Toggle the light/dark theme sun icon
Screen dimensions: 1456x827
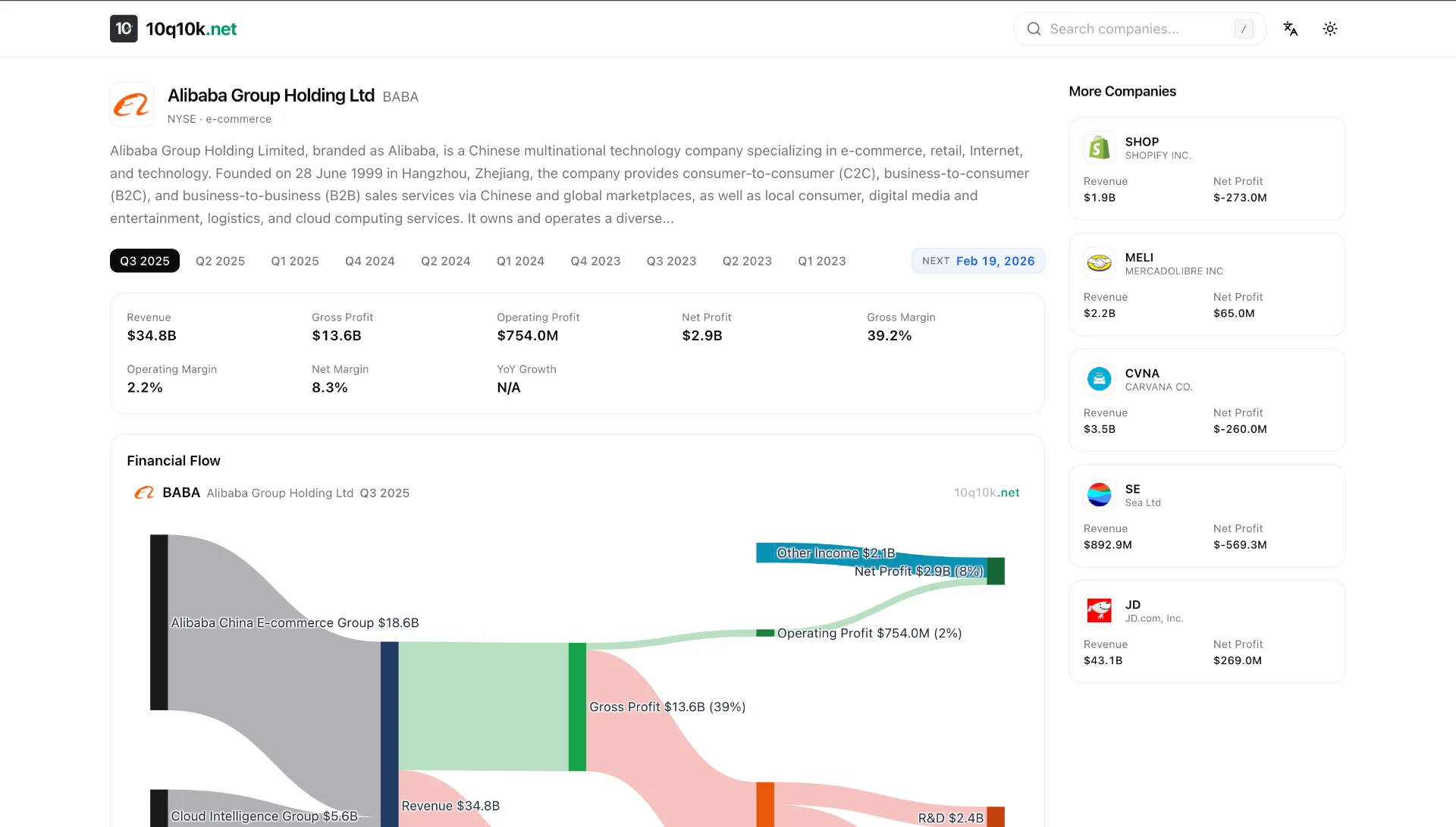(1329, 29)
